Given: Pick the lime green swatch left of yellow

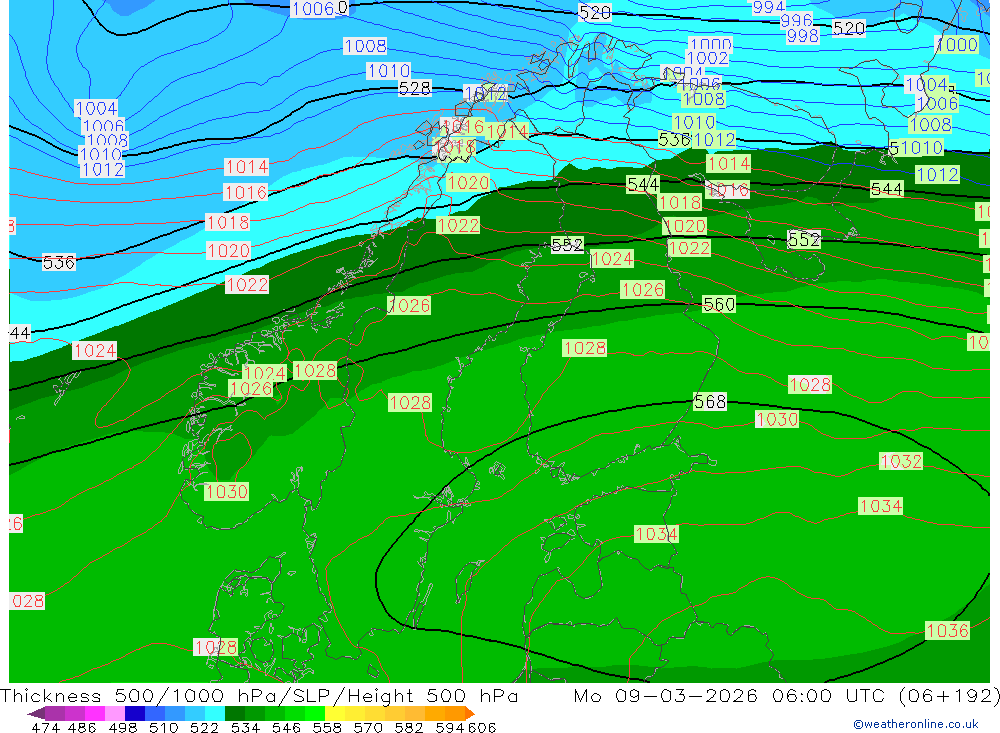Looking at the screenshot, I should (x=315, y=713).
